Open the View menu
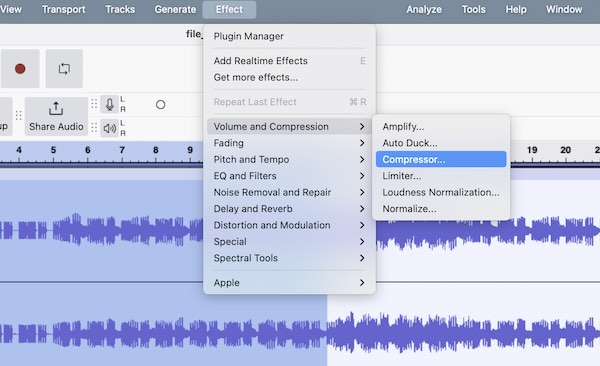 coord(11,9)
